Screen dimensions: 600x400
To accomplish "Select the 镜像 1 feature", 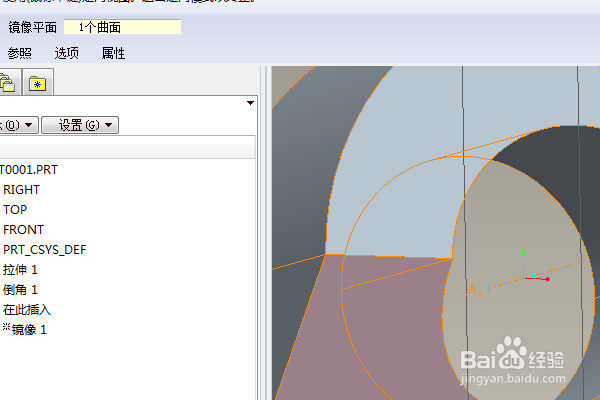I will [25, 329].
